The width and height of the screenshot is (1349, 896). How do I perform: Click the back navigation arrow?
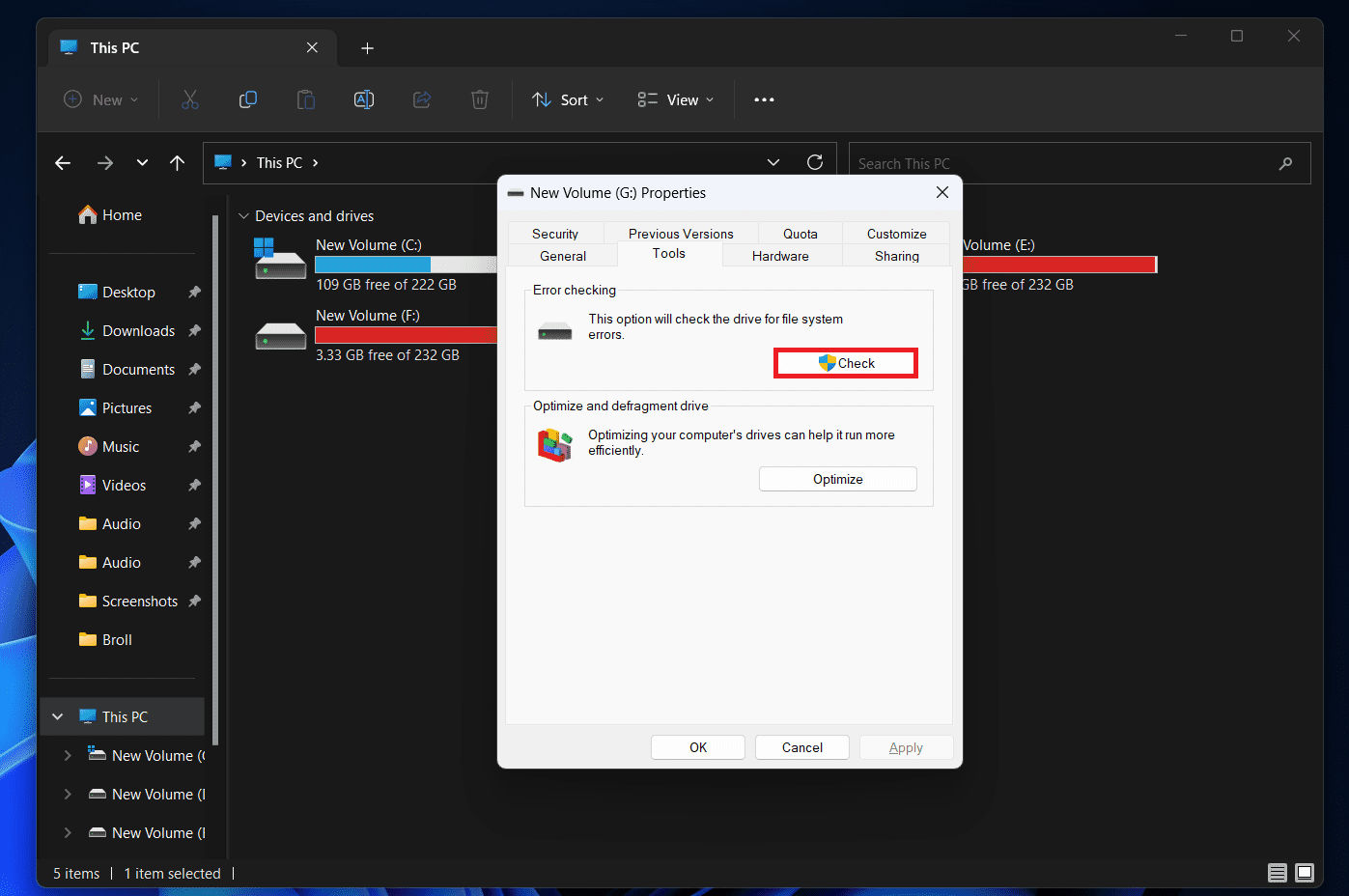pos(63,163)
